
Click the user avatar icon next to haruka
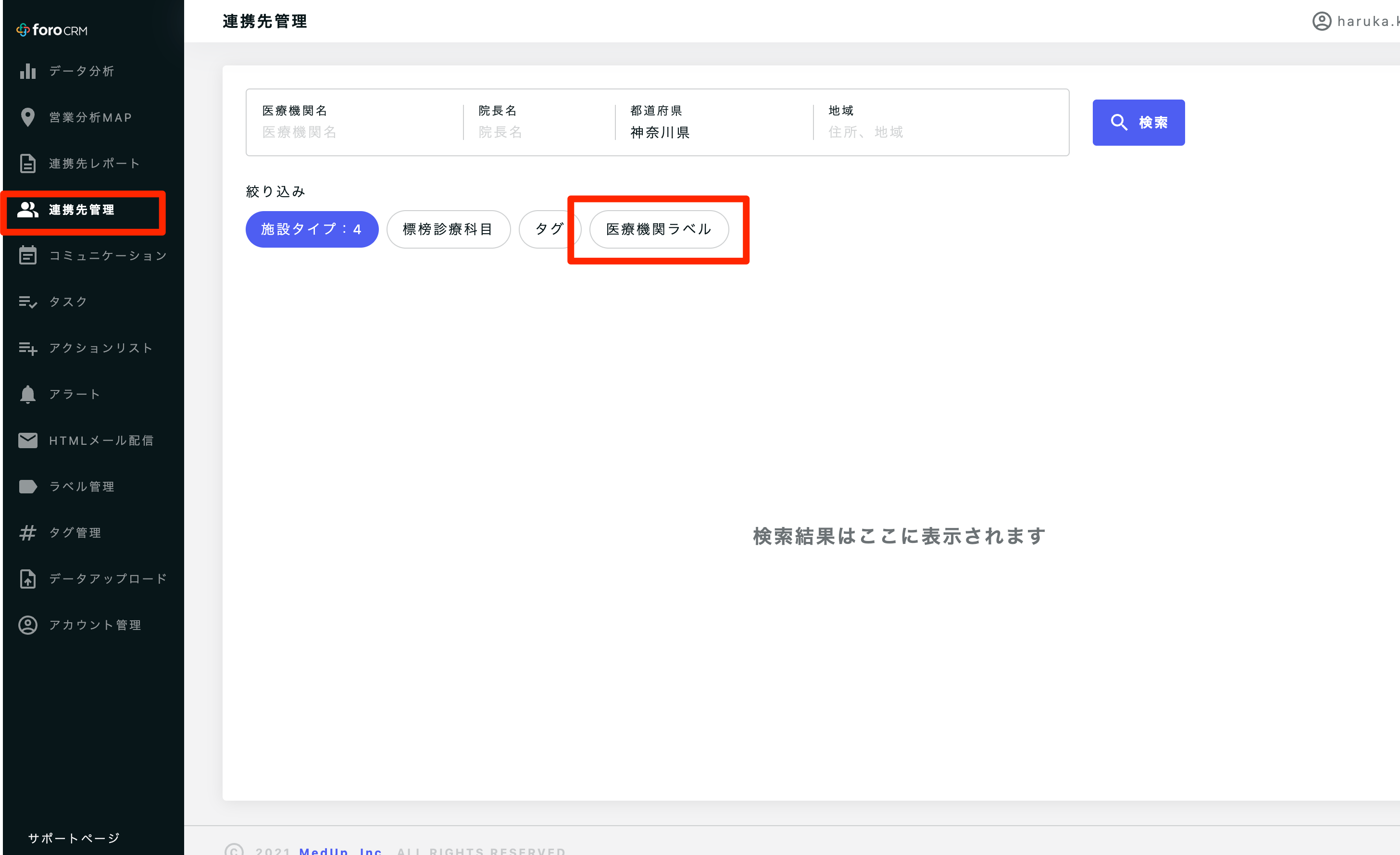pos(1322,22)
